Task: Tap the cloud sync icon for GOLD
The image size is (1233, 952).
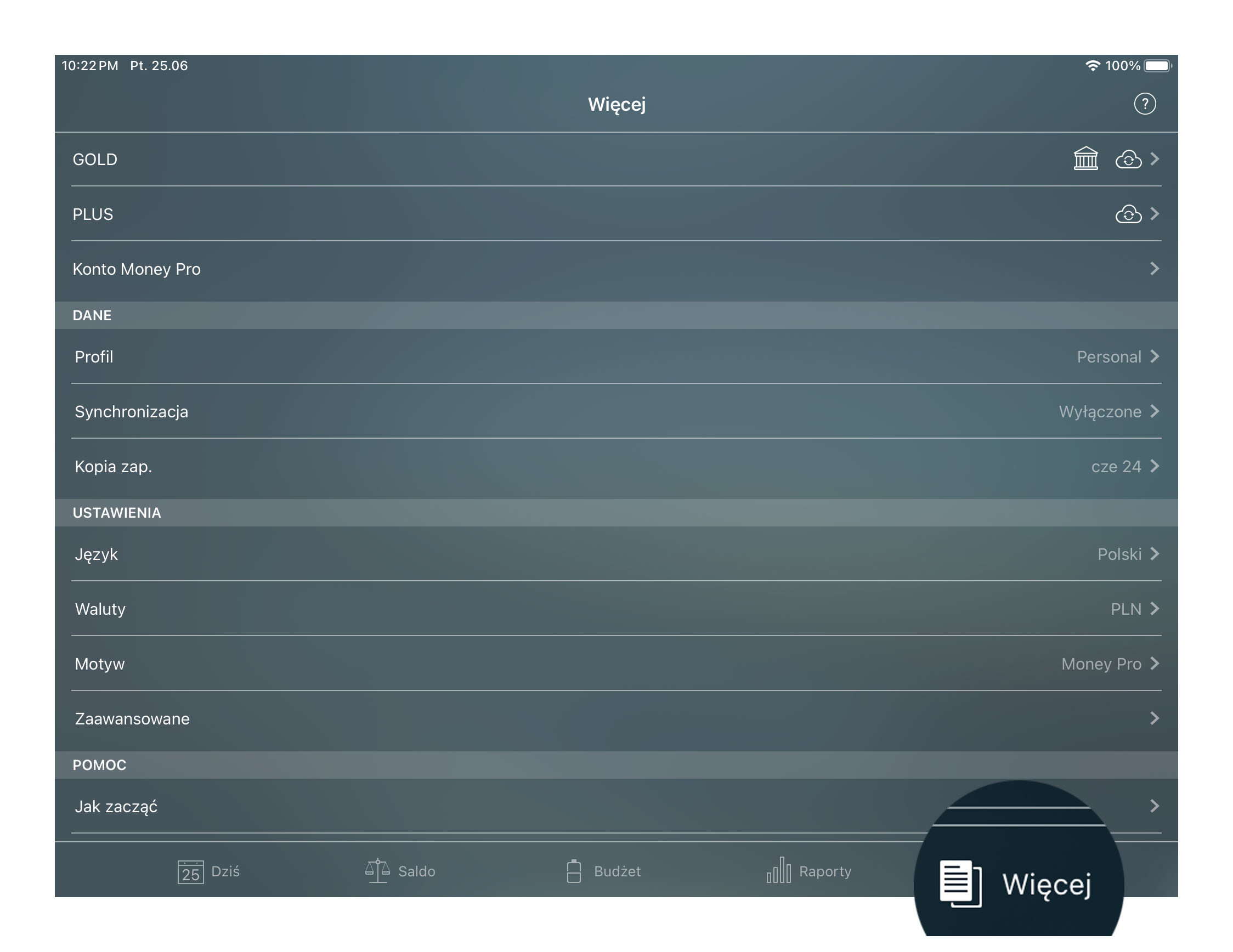Action: (1127, 159)
